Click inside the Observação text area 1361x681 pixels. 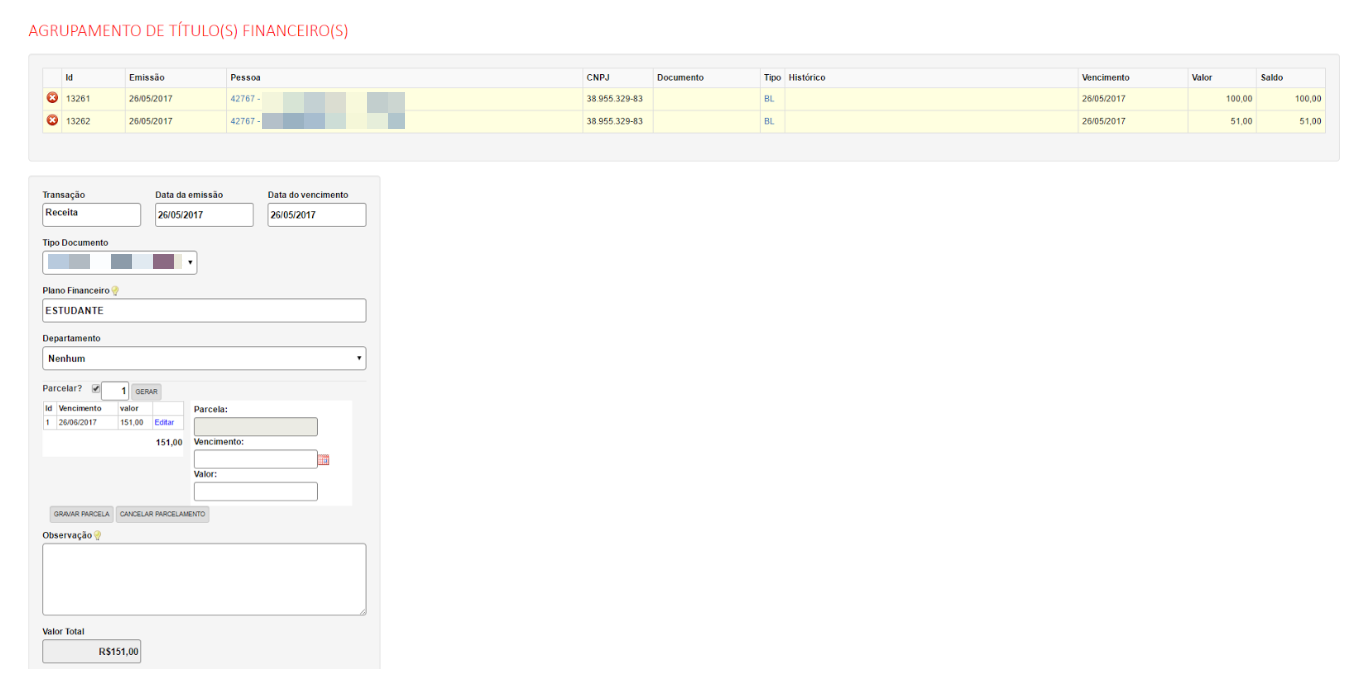[x=204, y=579]
